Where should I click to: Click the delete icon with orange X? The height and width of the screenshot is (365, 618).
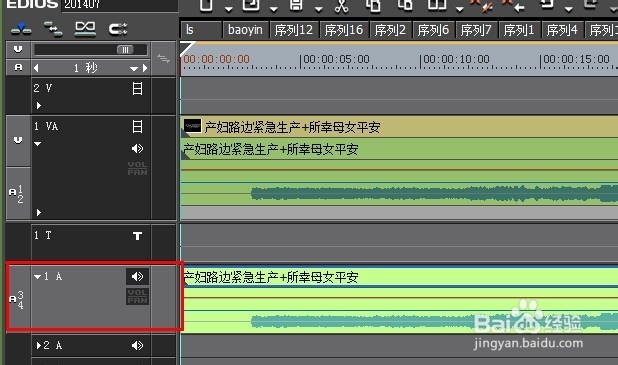coord(482,6)
